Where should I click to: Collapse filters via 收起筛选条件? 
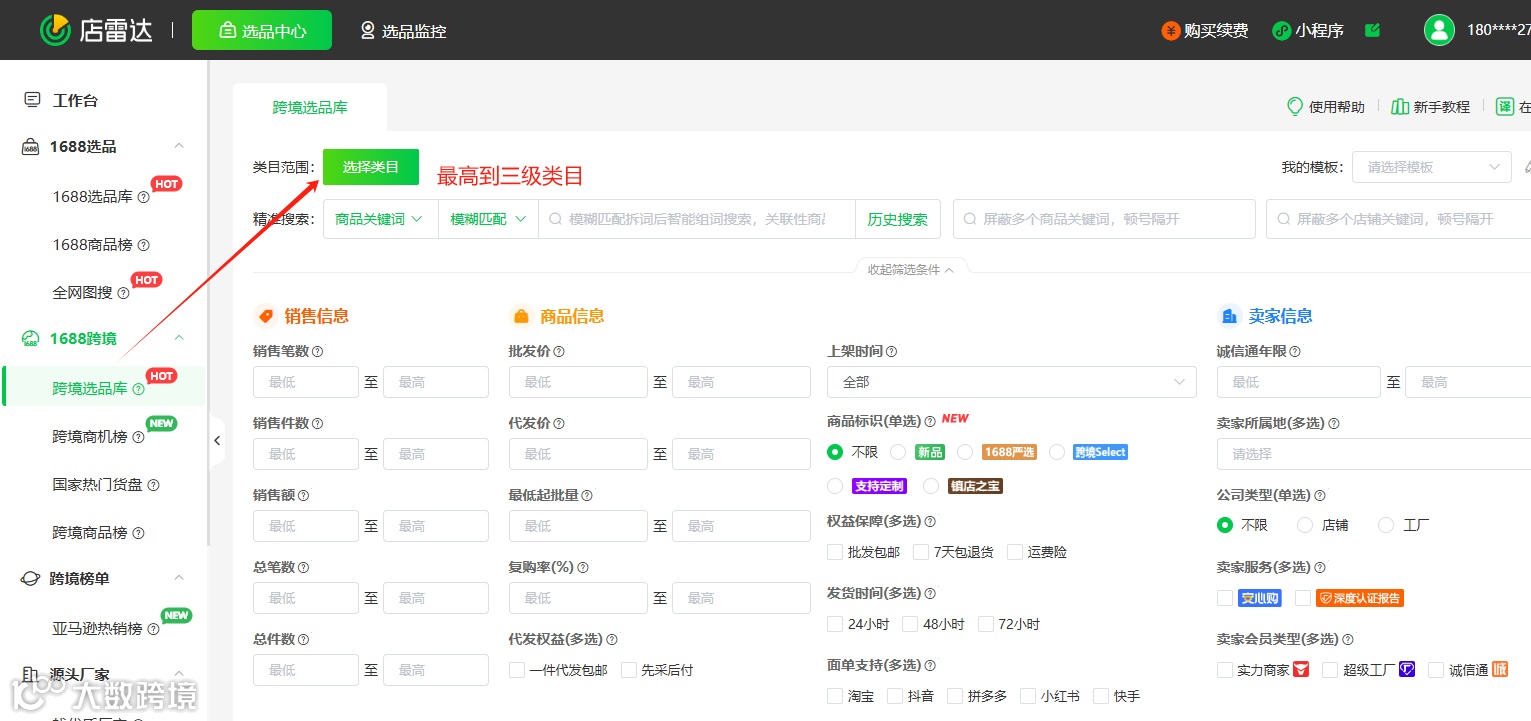[910, 270]
